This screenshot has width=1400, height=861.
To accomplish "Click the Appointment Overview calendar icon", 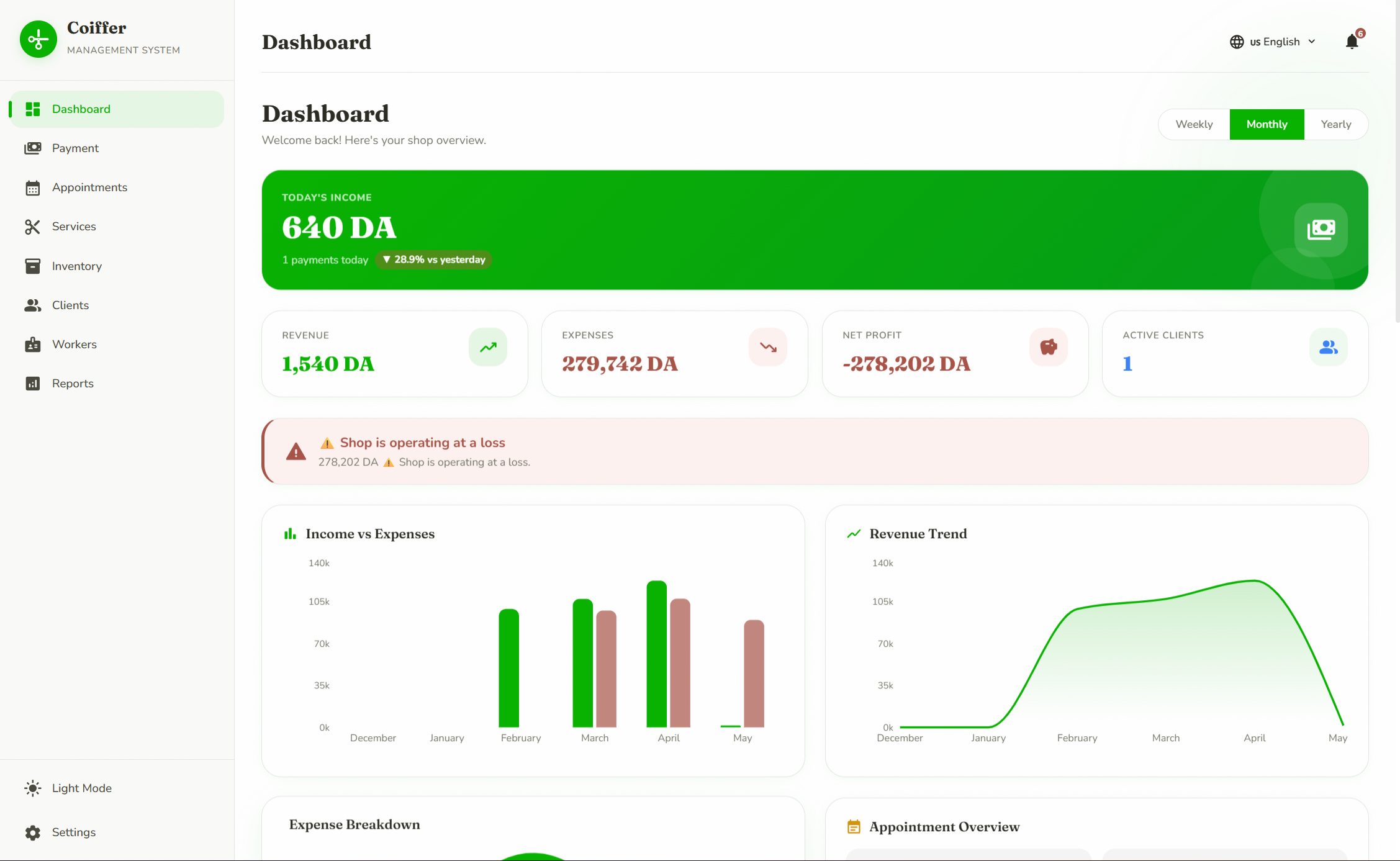I will (x=854, y=827).
